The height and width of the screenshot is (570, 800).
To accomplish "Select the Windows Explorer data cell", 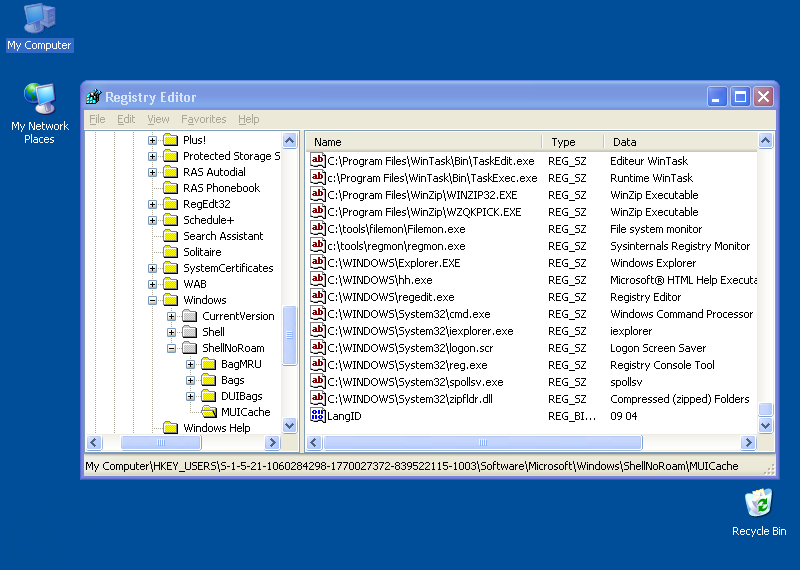I will pos(653,263).
